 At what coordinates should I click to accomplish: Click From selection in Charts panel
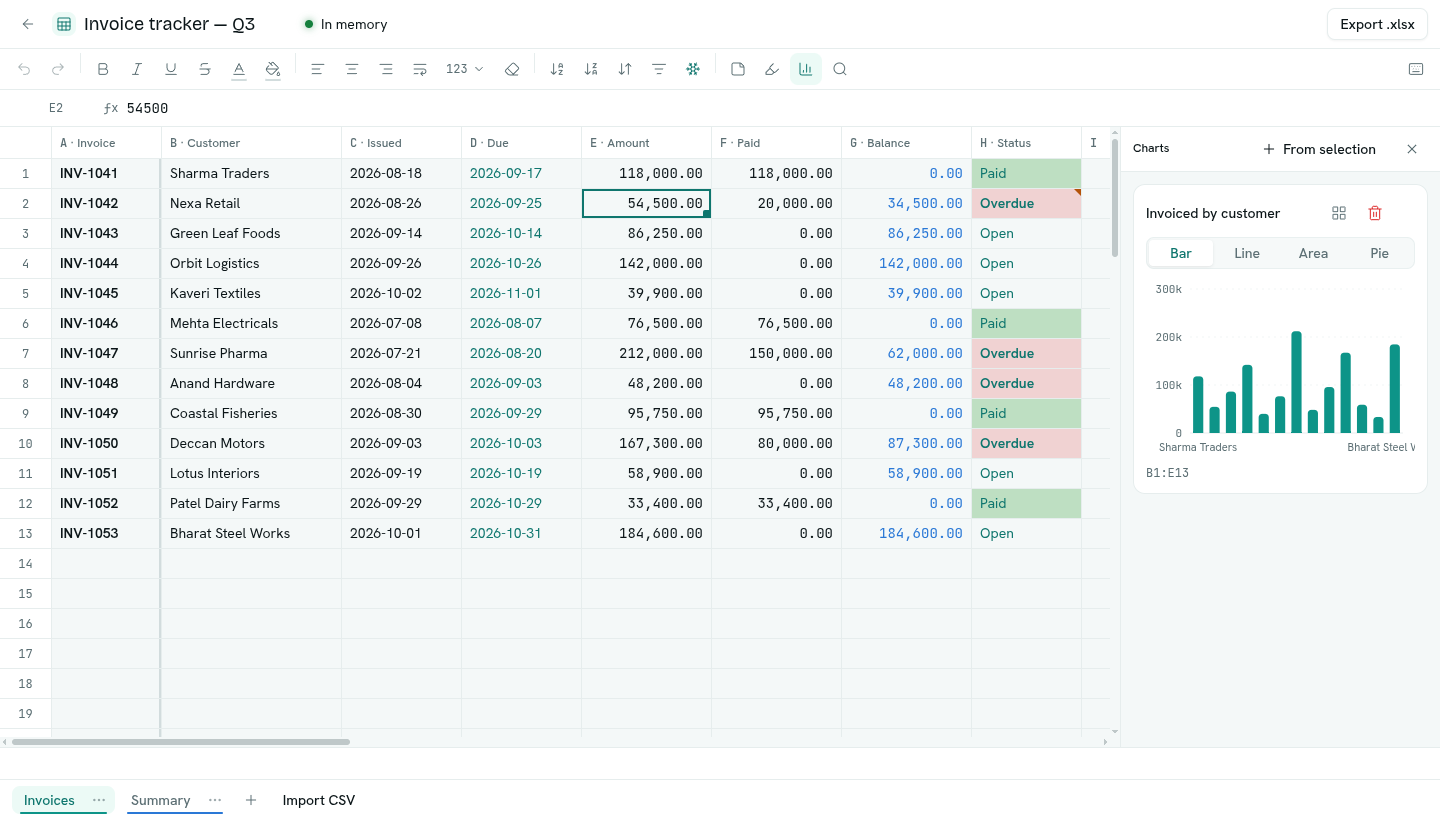pos(1319,149)
